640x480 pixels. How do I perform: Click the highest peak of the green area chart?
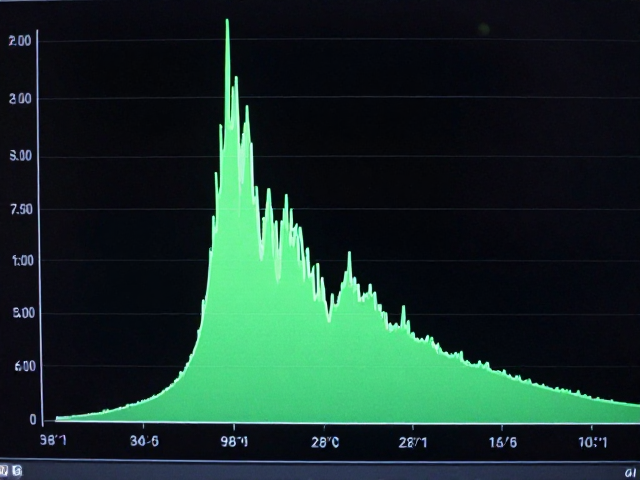click(227, 21)
